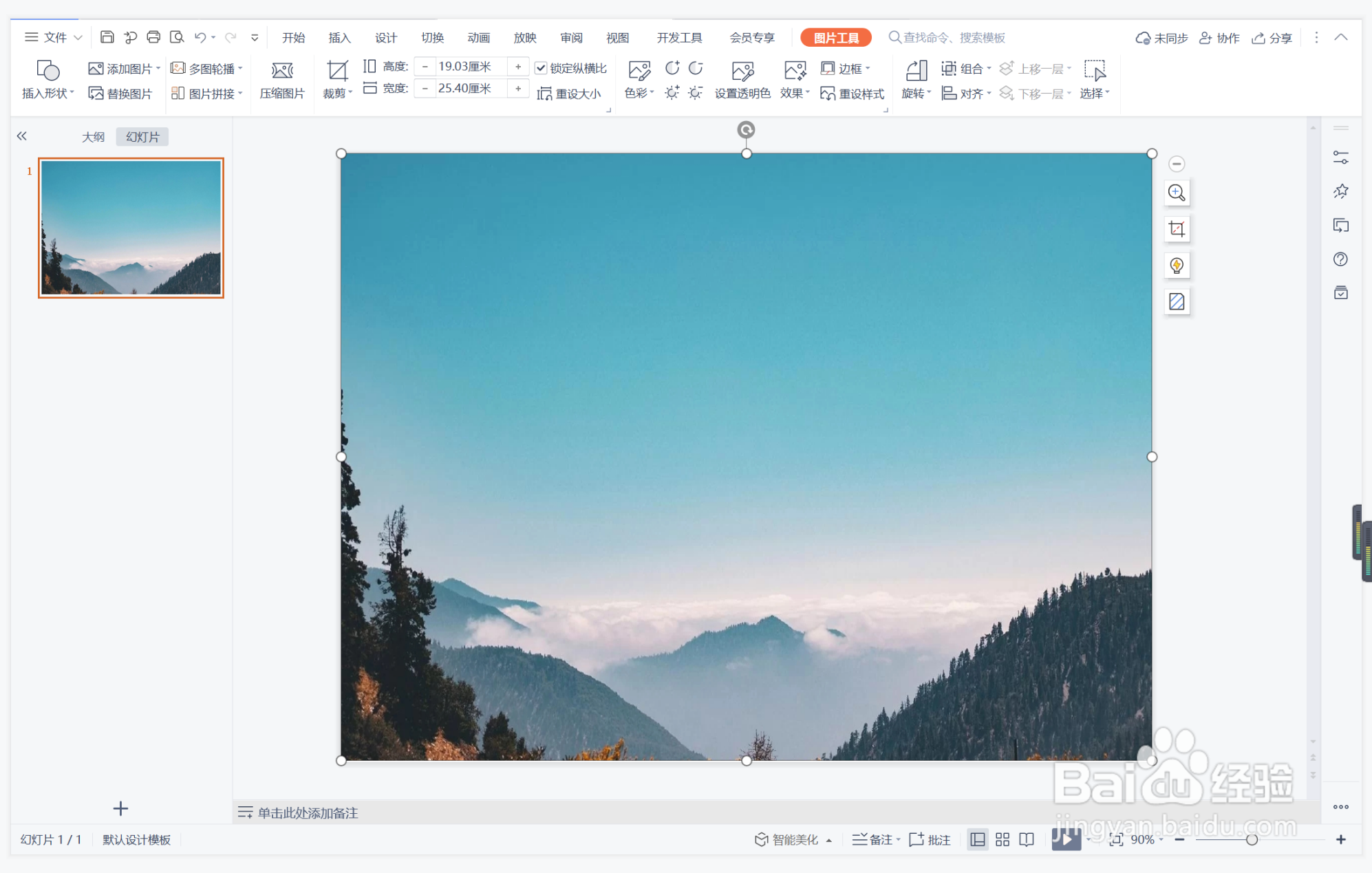Click the Share (分享) button
The image size is (1372, 873).
(x=1272, y=38)
